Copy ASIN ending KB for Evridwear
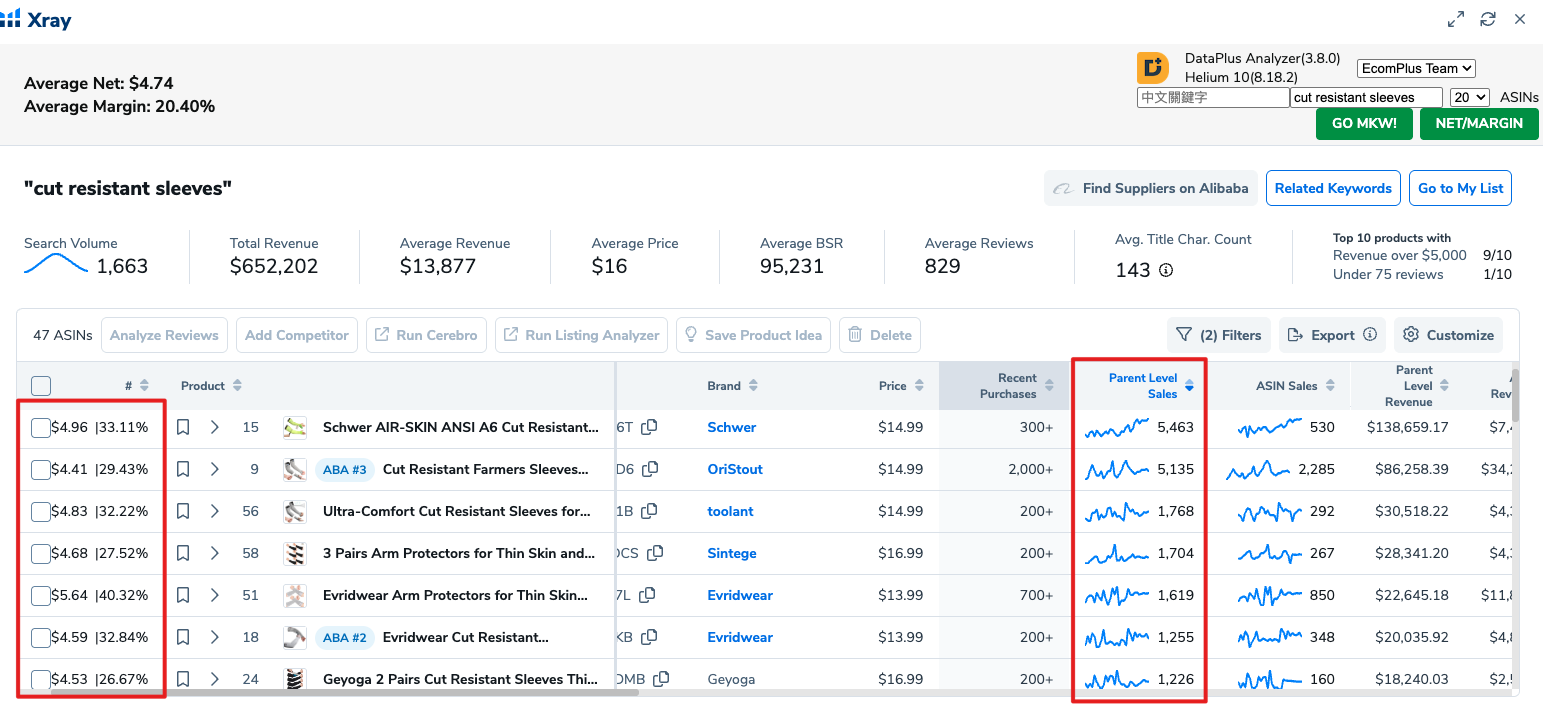Screen dimensions: 1543x718 650,637
